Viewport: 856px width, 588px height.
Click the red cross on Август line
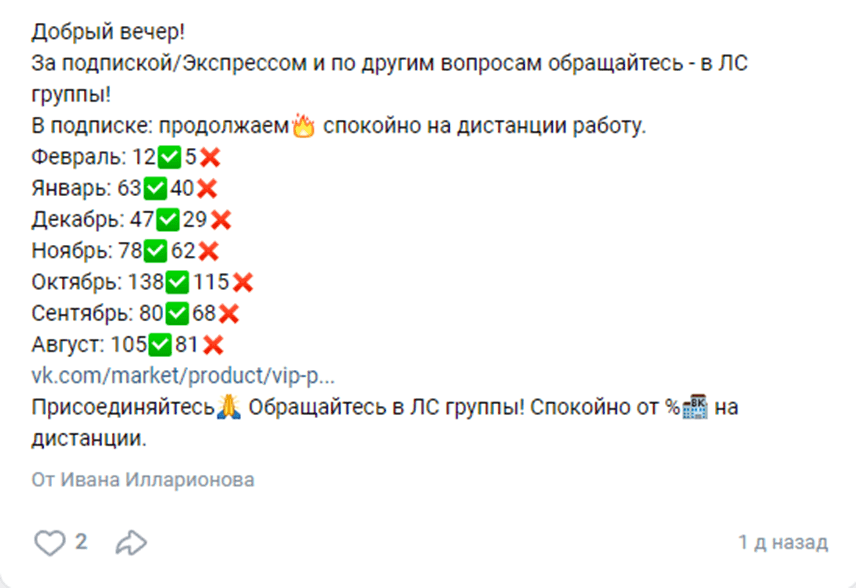pos(213,345)
